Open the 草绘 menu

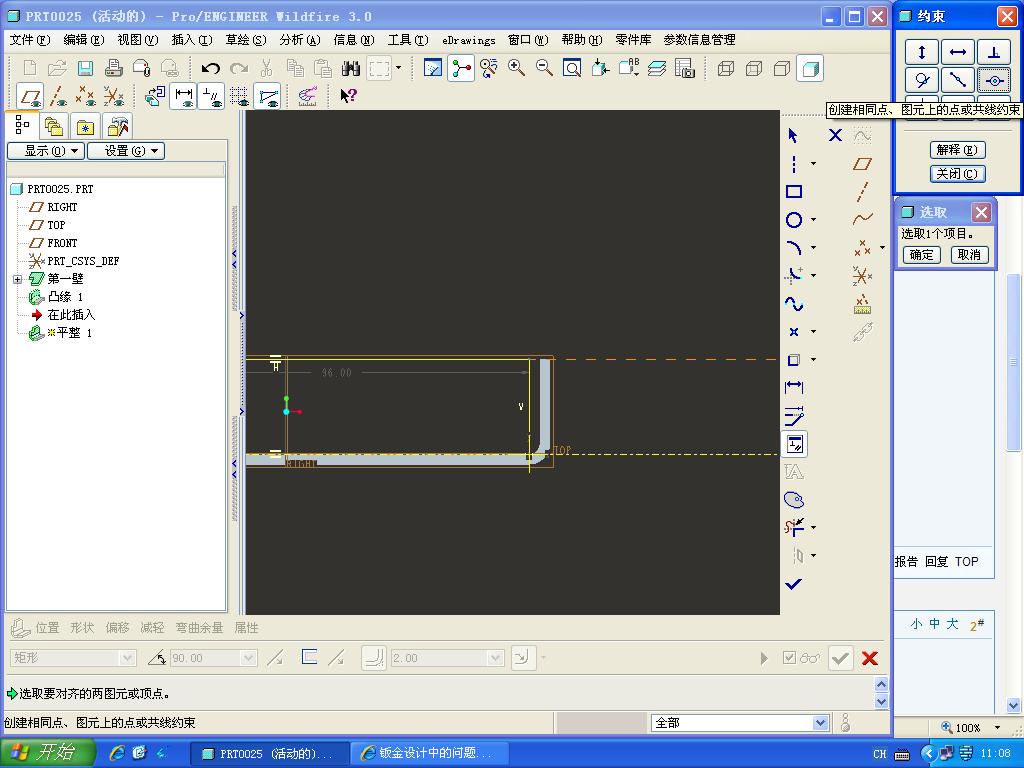point(246,40)
